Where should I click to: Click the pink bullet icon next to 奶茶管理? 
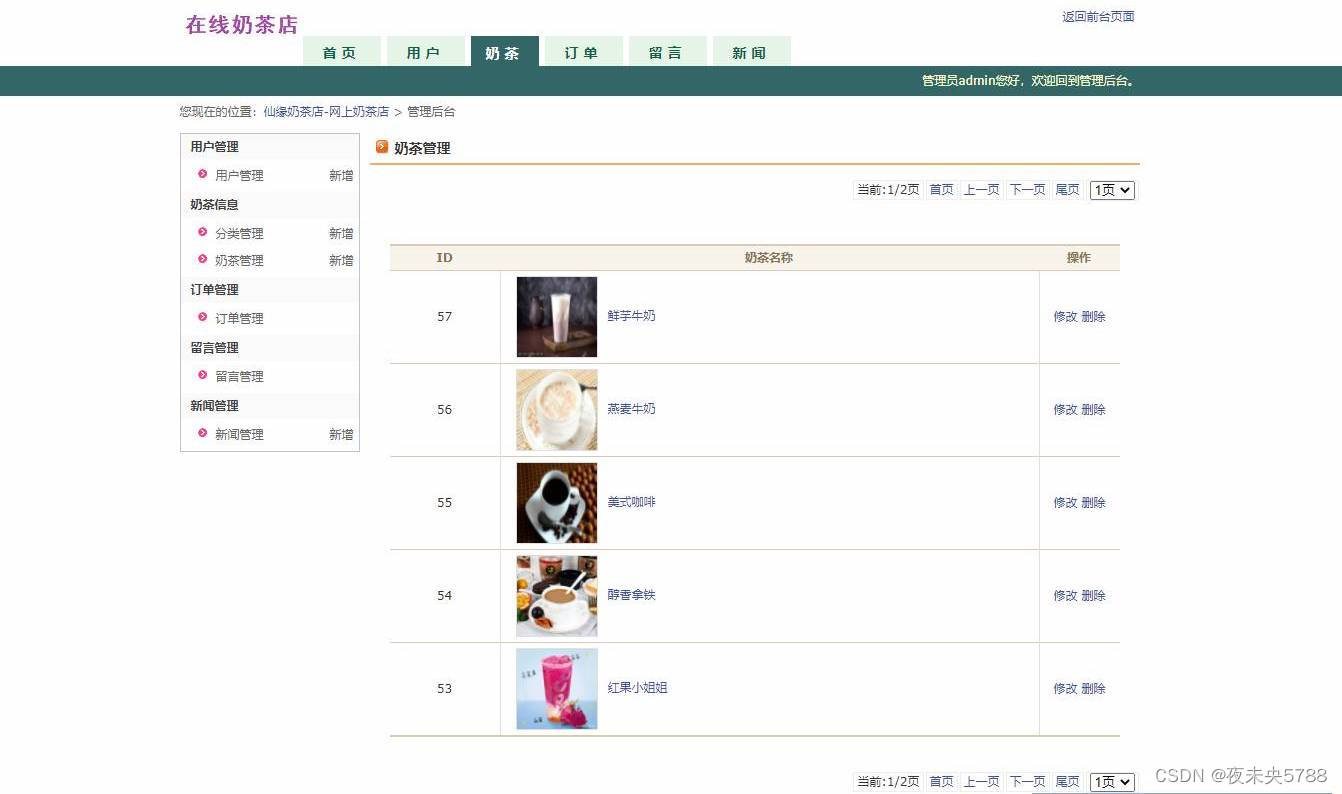pos(203,259)
